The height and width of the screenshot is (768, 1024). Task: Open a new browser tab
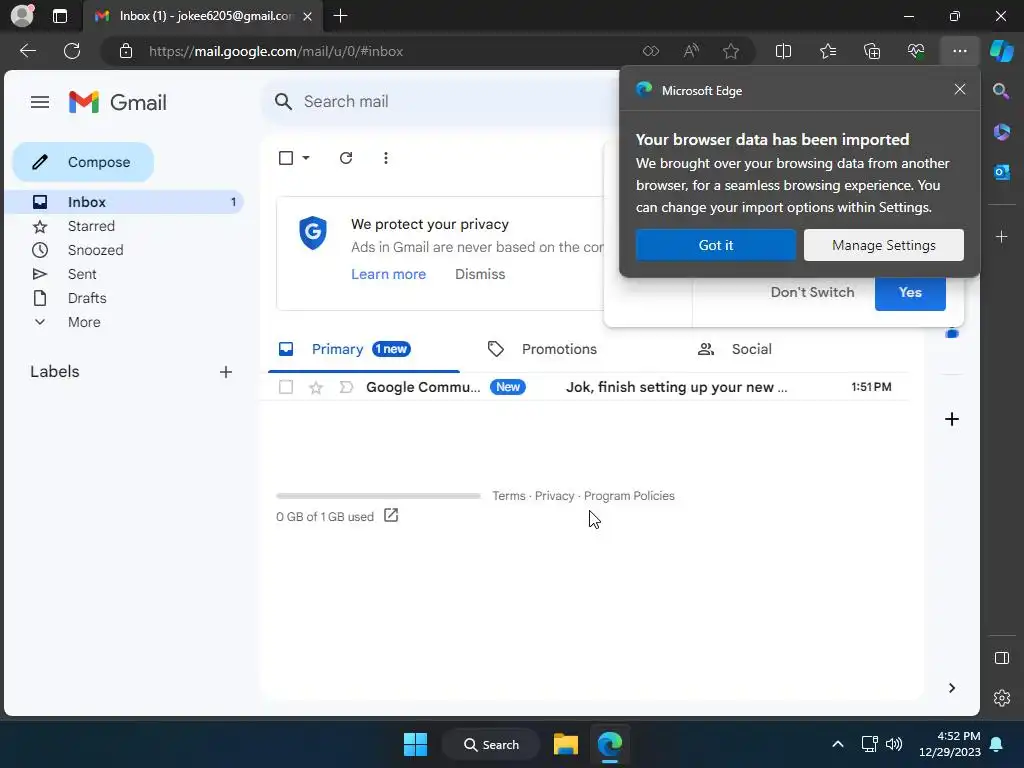pyautogui.click(x=340, y=16)
